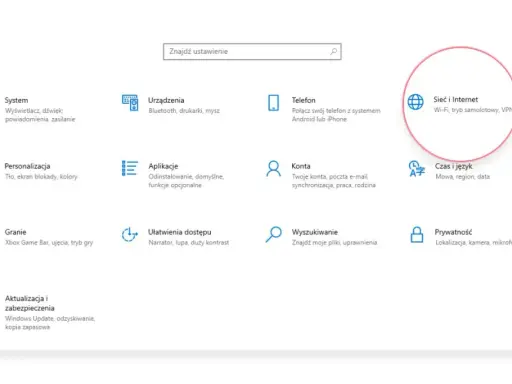Click 'Odinstalowanie, domyślne, funkcje opcjonalne' description
The width and height of the screenshot is (512, 384).
click(186, 181)
